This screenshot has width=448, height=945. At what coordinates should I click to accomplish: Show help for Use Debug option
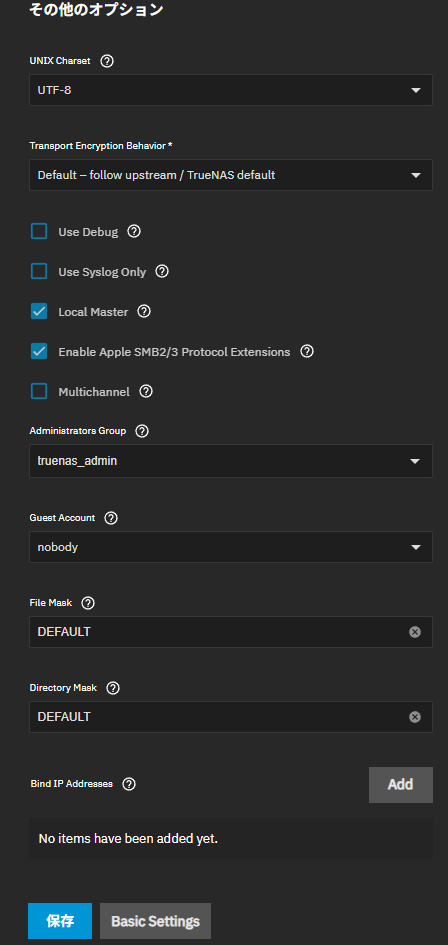coord(134,231)
